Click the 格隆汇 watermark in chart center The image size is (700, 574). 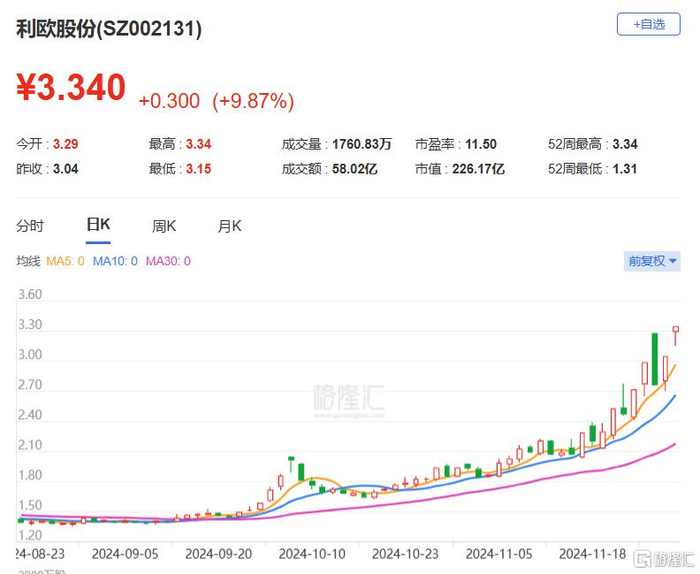click(349, 399)
